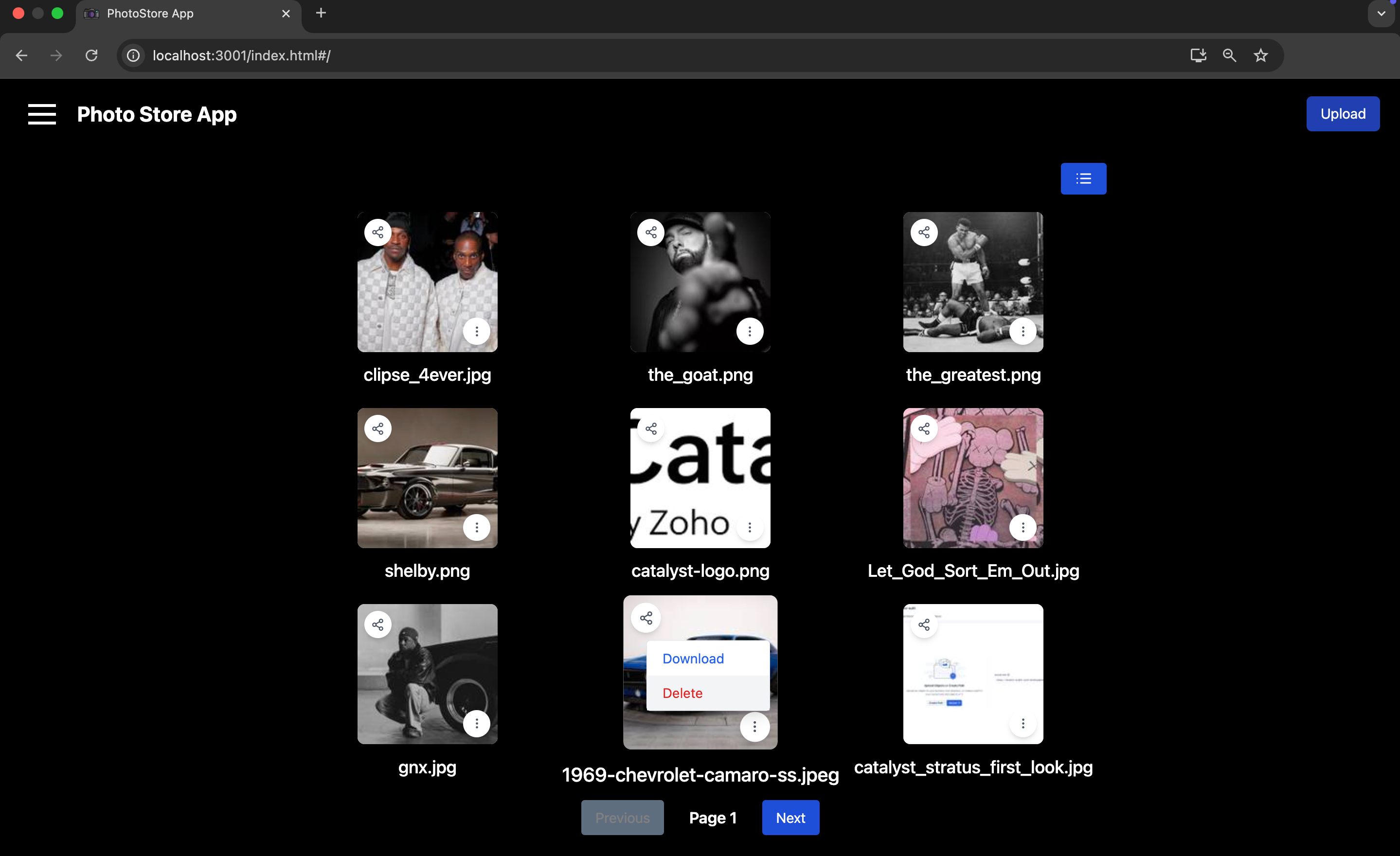This screenshot has width=1400, height=856.
Task: Share the clipse_4ever.jpg photo
Action: [378, 232]
